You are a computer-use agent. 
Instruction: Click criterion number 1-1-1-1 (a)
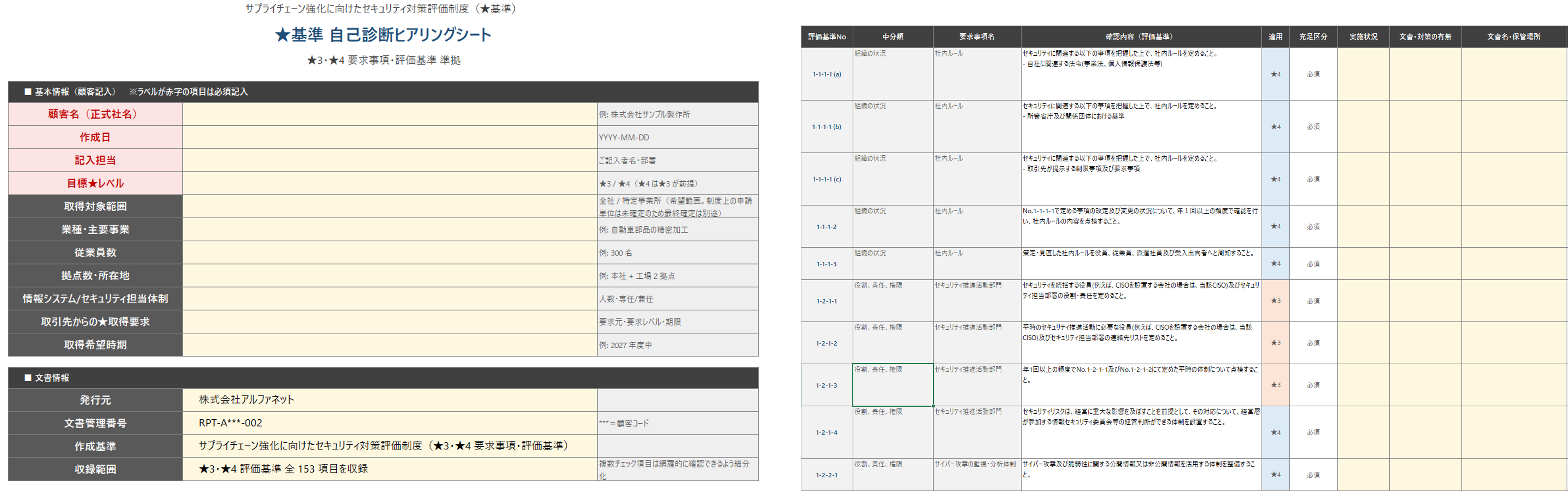827,74
